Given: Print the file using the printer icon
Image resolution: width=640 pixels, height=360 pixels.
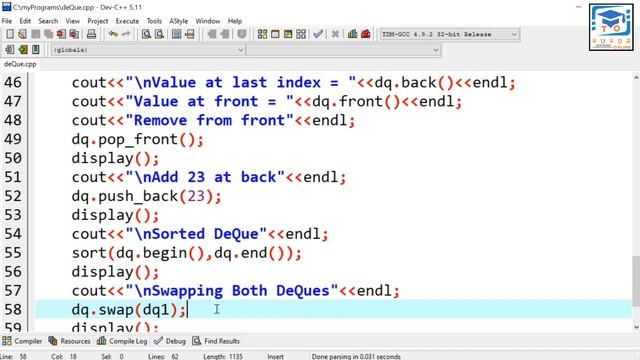Looking at the screenshot, I should point(91,34).
